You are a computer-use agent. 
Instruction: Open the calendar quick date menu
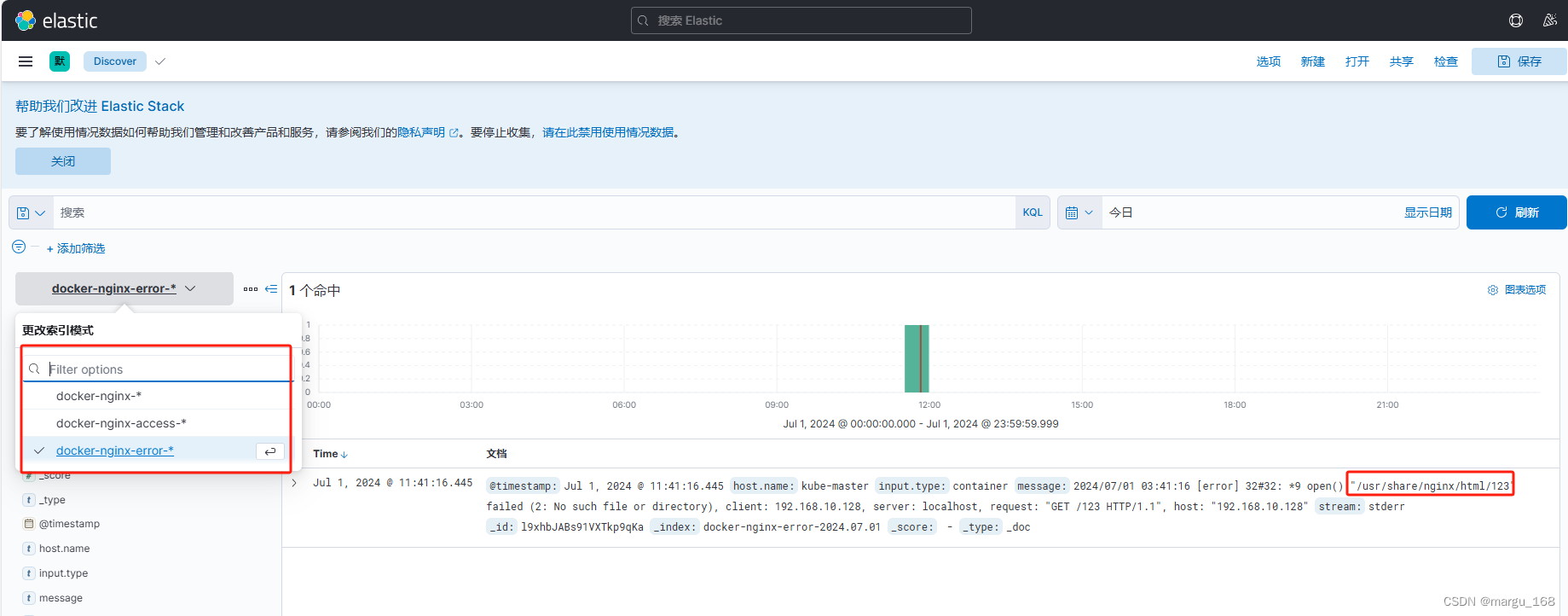click(1079, 212)
